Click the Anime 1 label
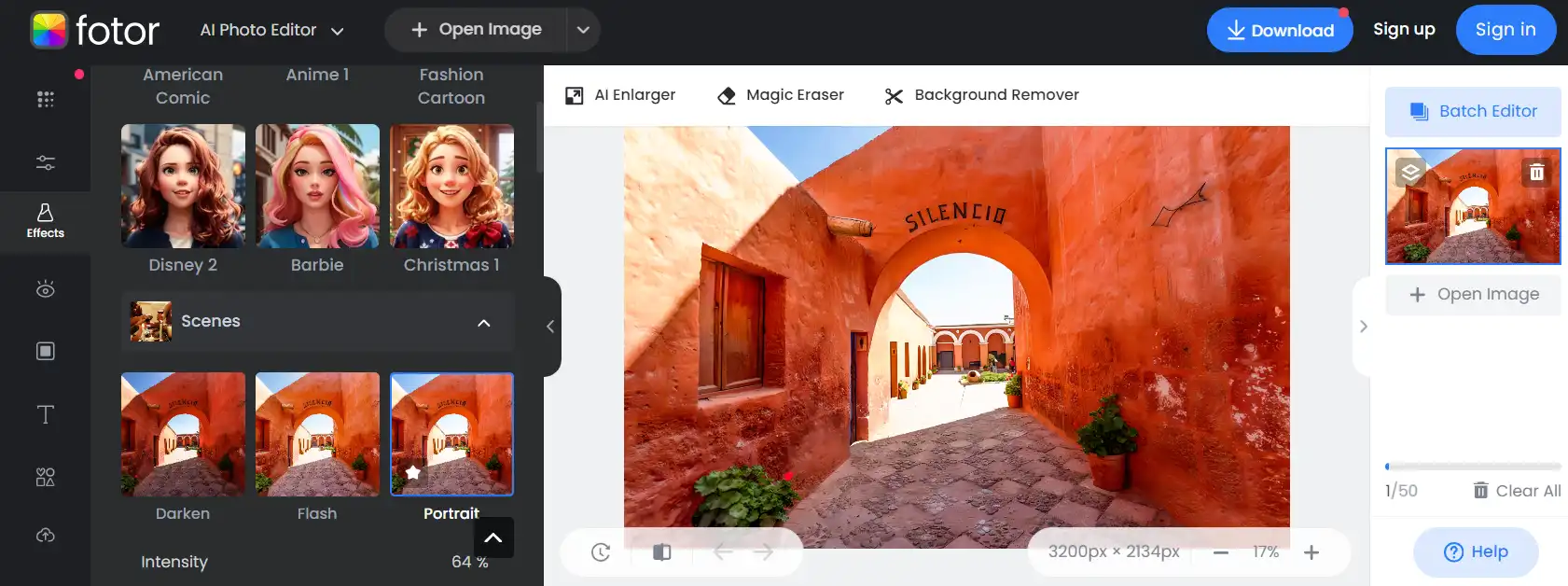1568x586 pixels. click(317, 75)
